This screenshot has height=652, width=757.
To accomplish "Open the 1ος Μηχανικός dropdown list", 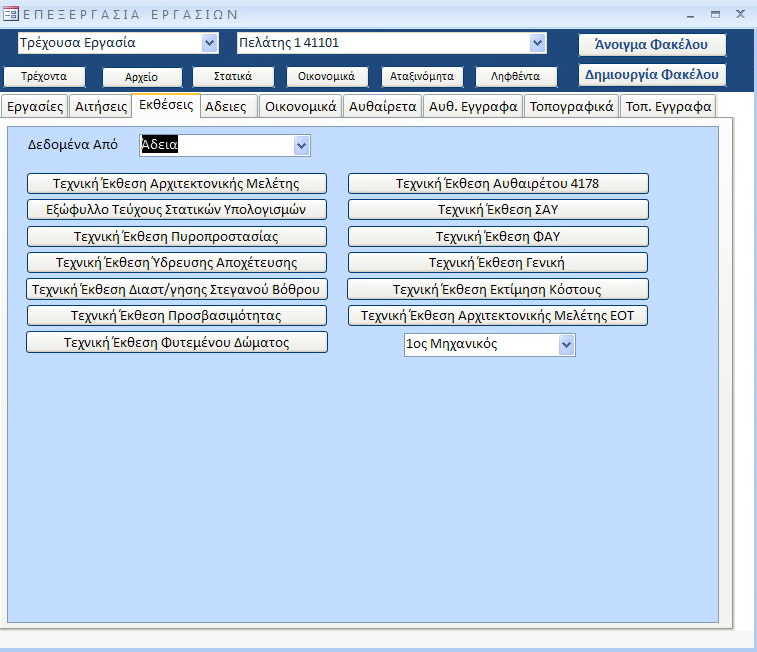I will click(567, 345).
